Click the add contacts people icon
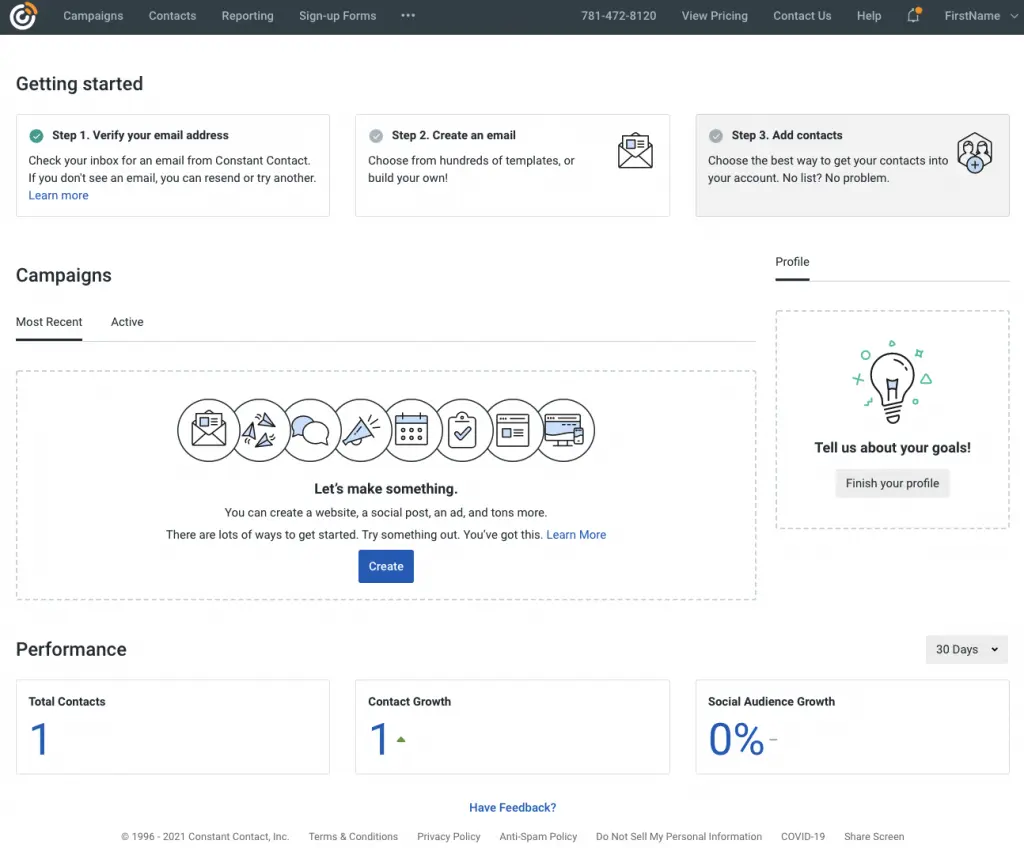Screen dimensions: 1024x848 pyautogui.click(x=974, y=153)
